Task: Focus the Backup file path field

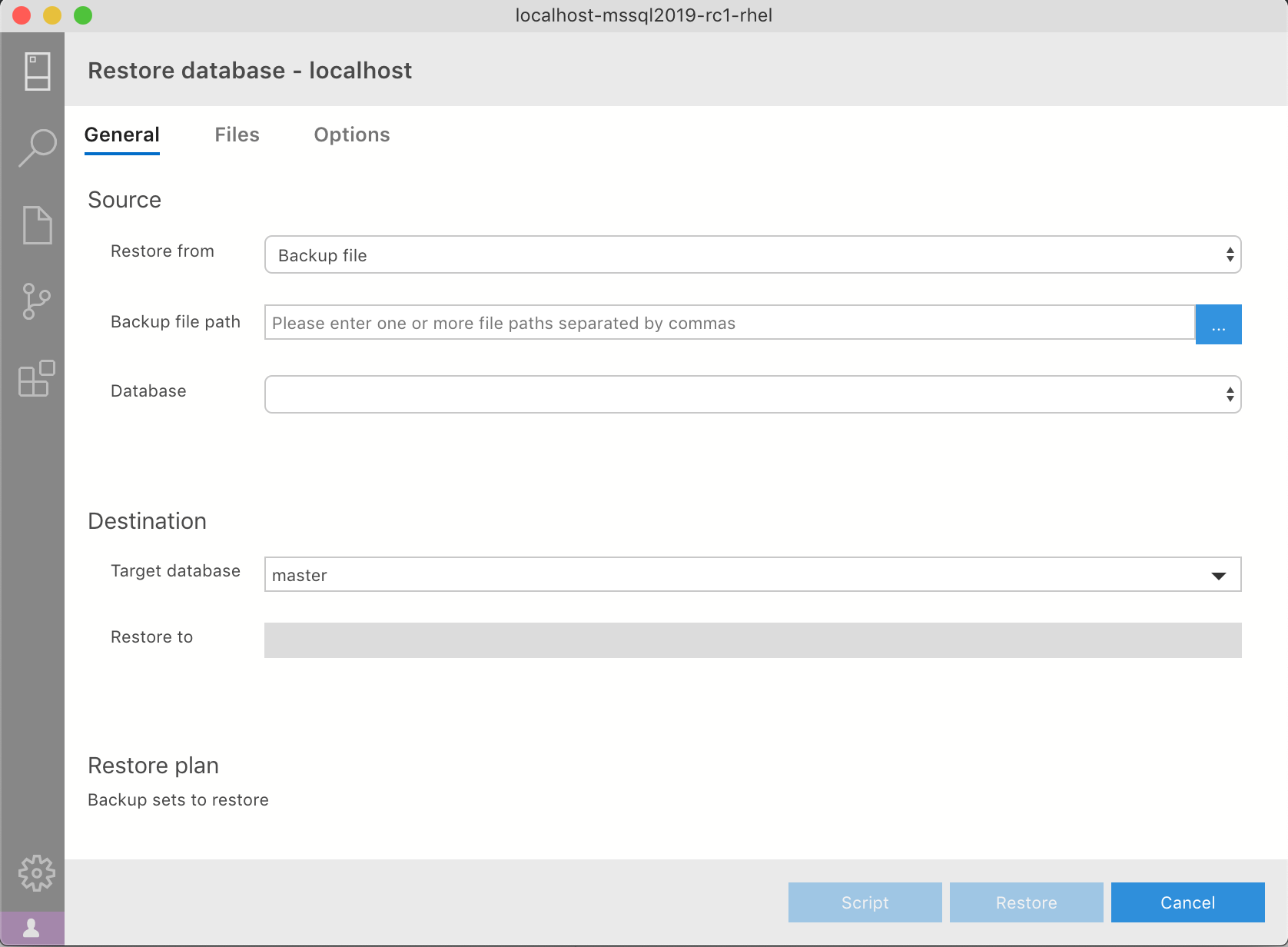Action: tap(729, 323)
